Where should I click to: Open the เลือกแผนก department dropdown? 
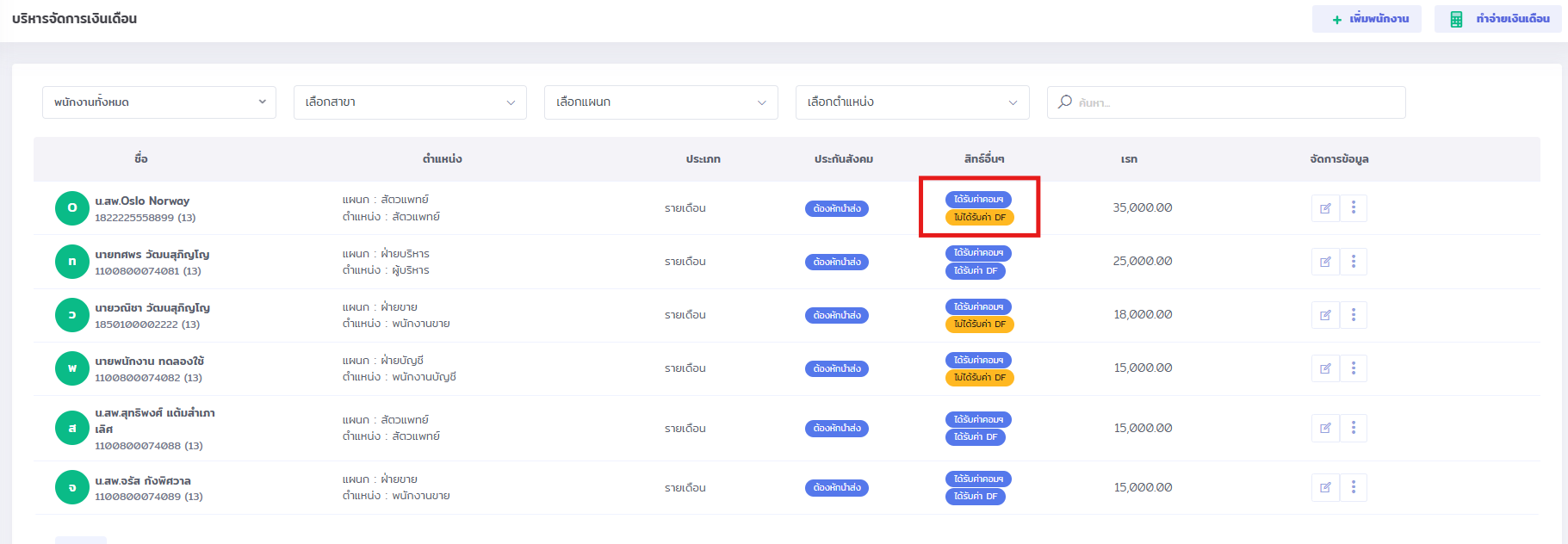pos(660,102)
